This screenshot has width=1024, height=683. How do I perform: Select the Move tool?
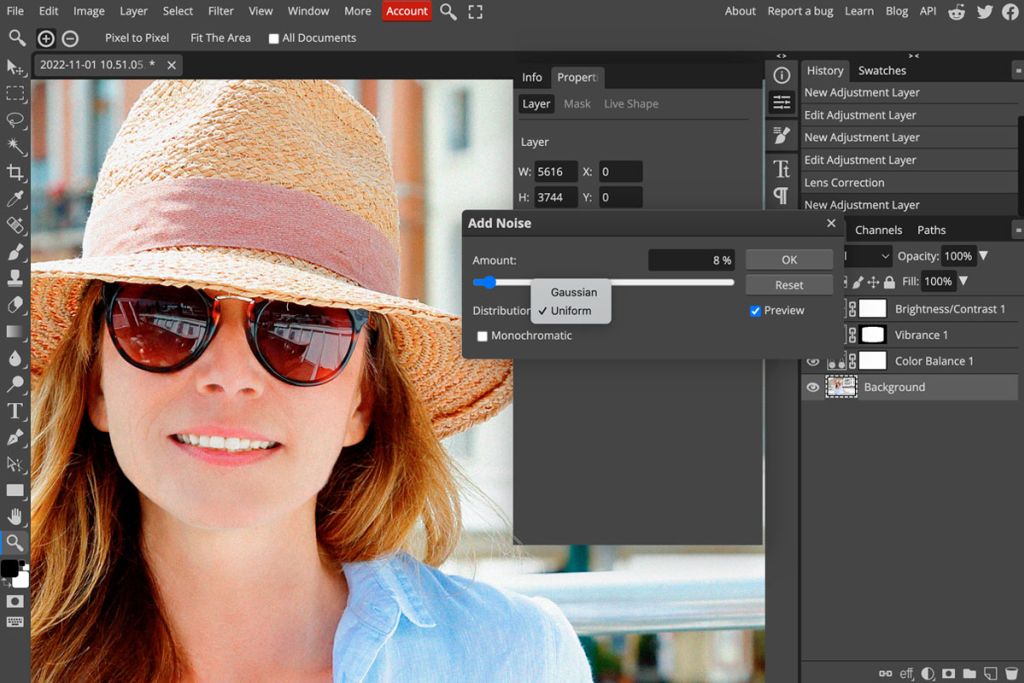(x=14, y=67)
